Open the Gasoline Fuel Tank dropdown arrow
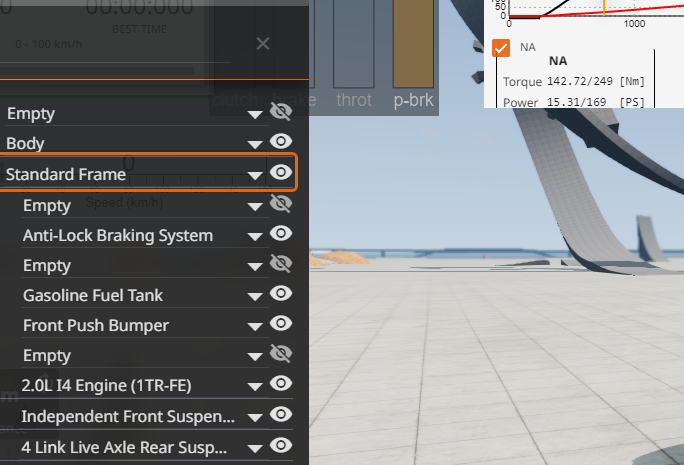 point(256,296)
